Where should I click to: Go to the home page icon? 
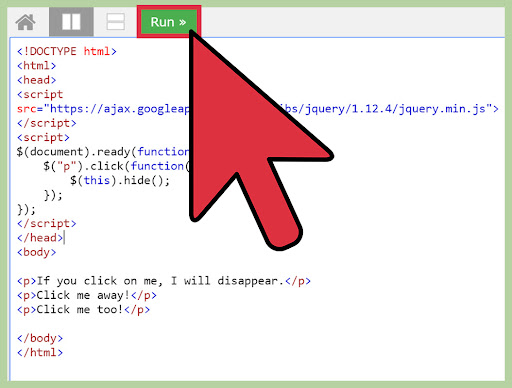pos(25,22)
